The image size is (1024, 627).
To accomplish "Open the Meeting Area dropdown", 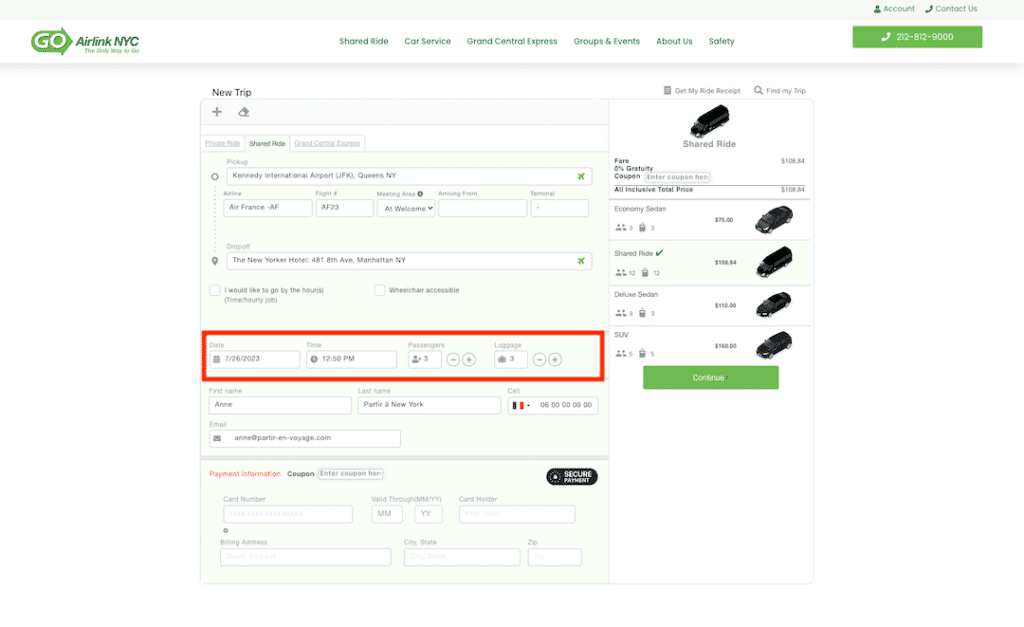I will (x=408, y=209).
